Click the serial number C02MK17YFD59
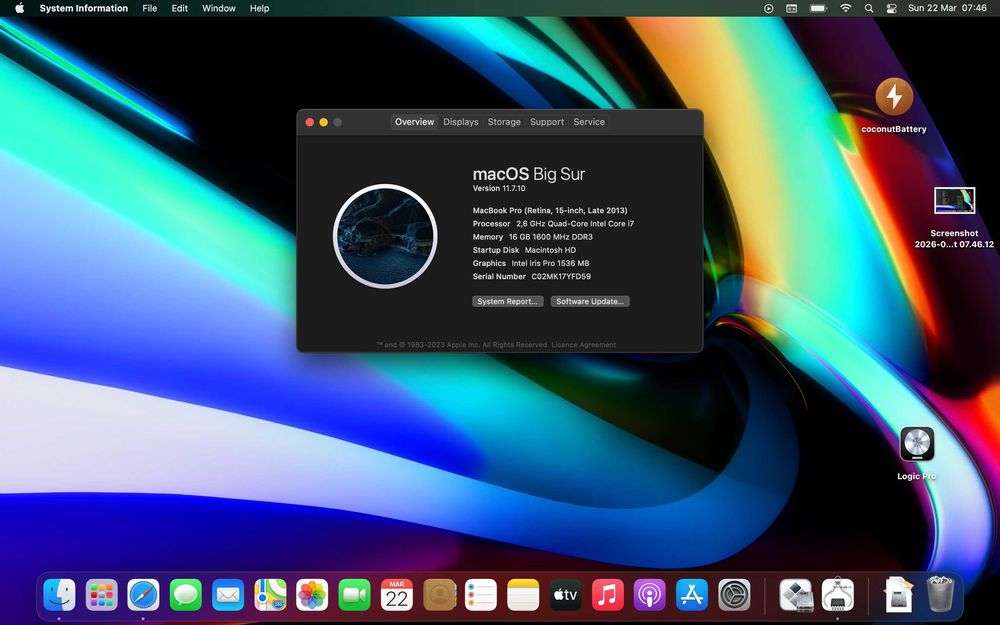The width and height of the screenshot is (1000, 625). [x=561, y=276]
